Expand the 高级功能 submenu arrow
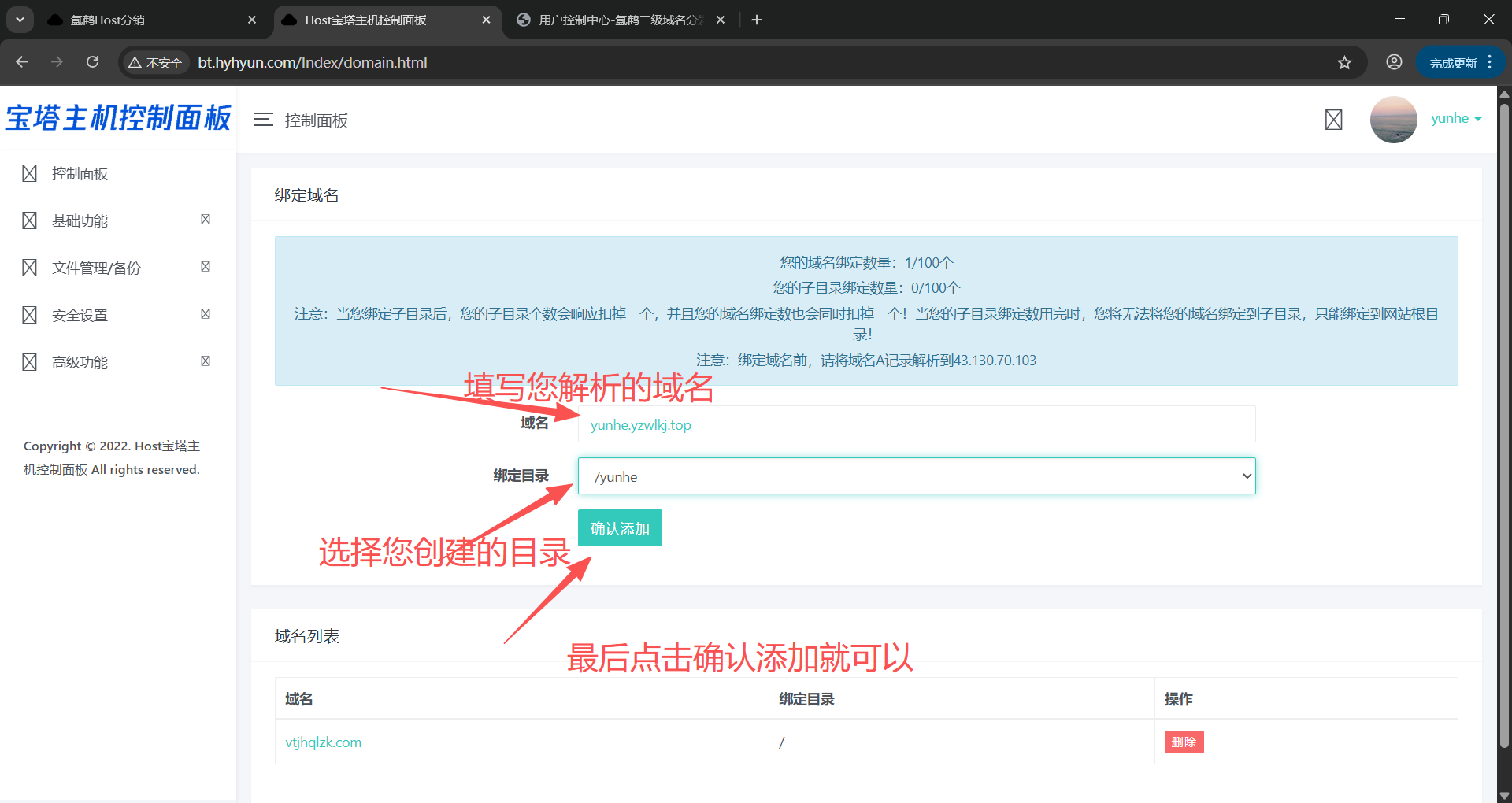The width and height of the screenshot is (1512, 803). (206, 361)
